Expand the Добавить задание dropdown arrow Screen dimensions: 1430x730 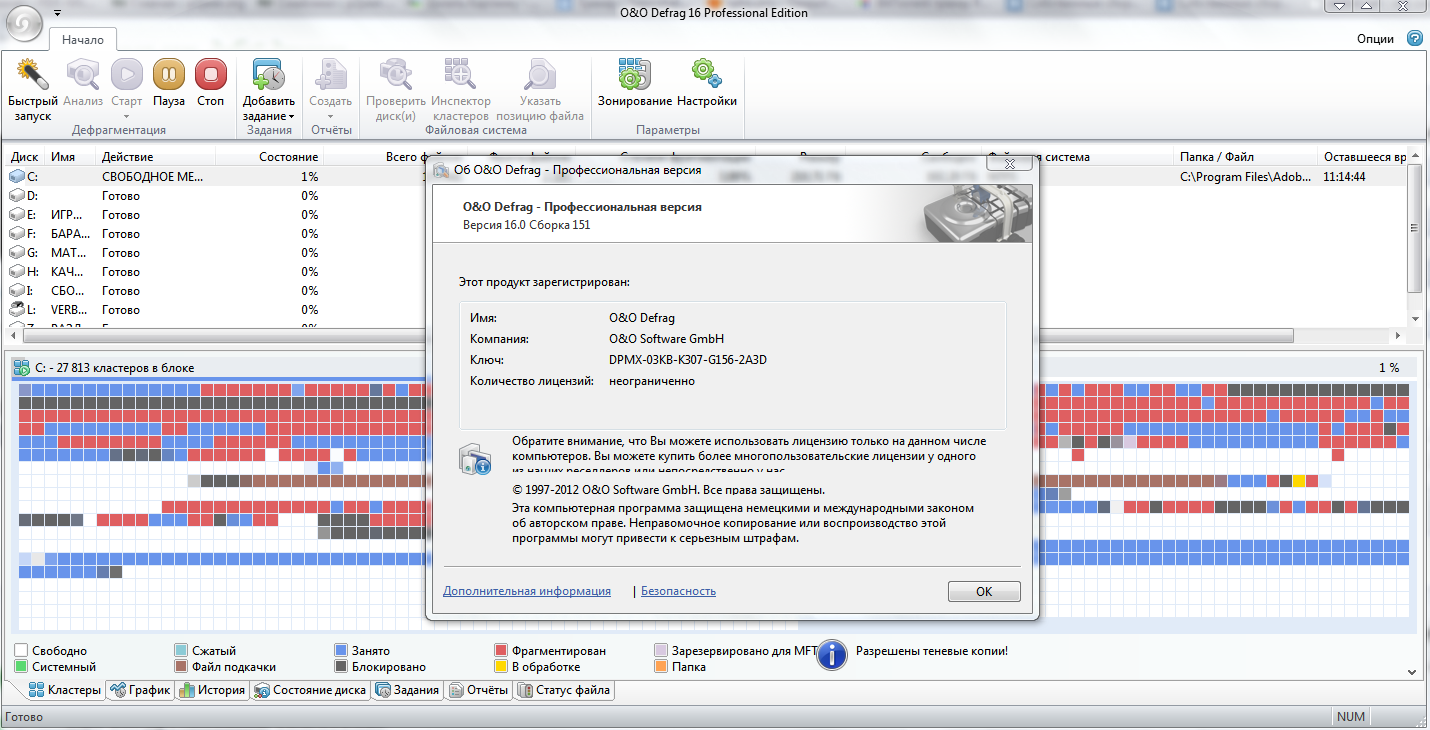click(291, 116)
